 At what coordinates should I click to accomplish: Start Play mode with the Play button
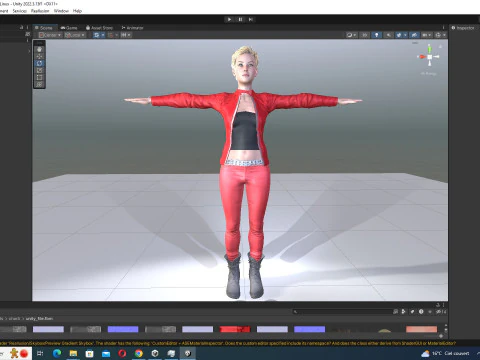pos(229,19)
